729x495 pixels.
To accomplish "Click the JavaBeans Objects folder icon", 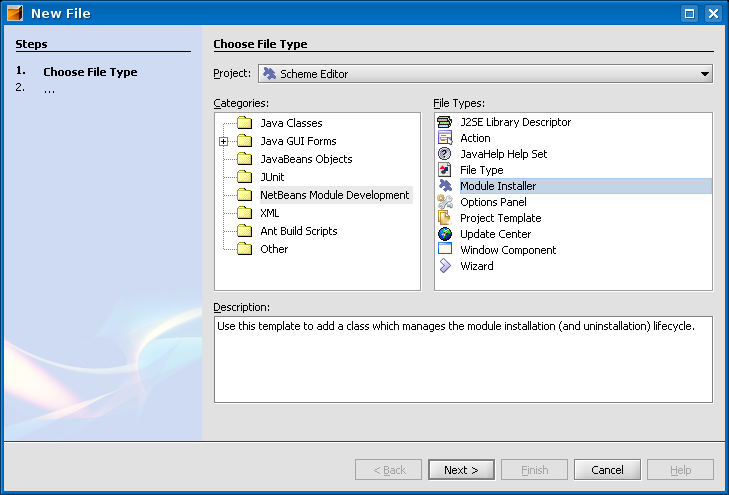I will (245, 159).
